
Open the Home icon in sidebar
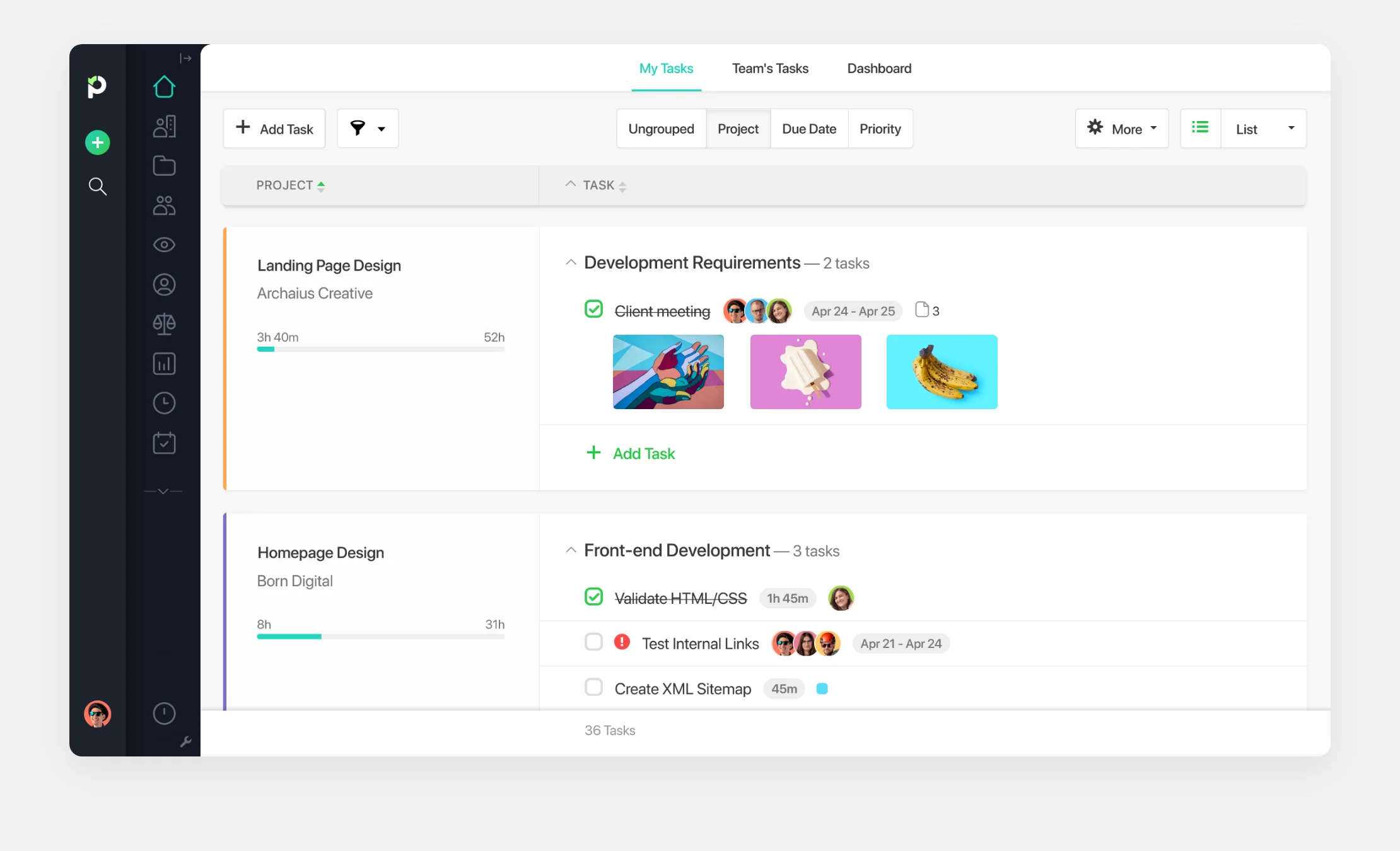(x=164, y=87)
